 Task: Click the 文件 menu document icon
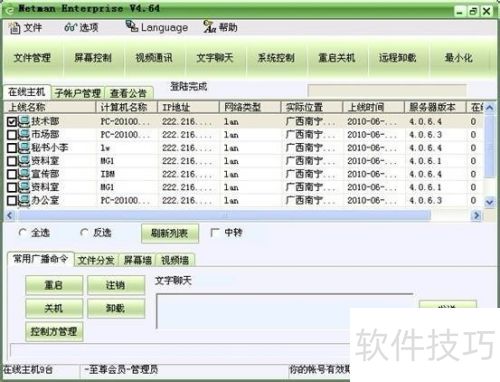tap(14, 28)
